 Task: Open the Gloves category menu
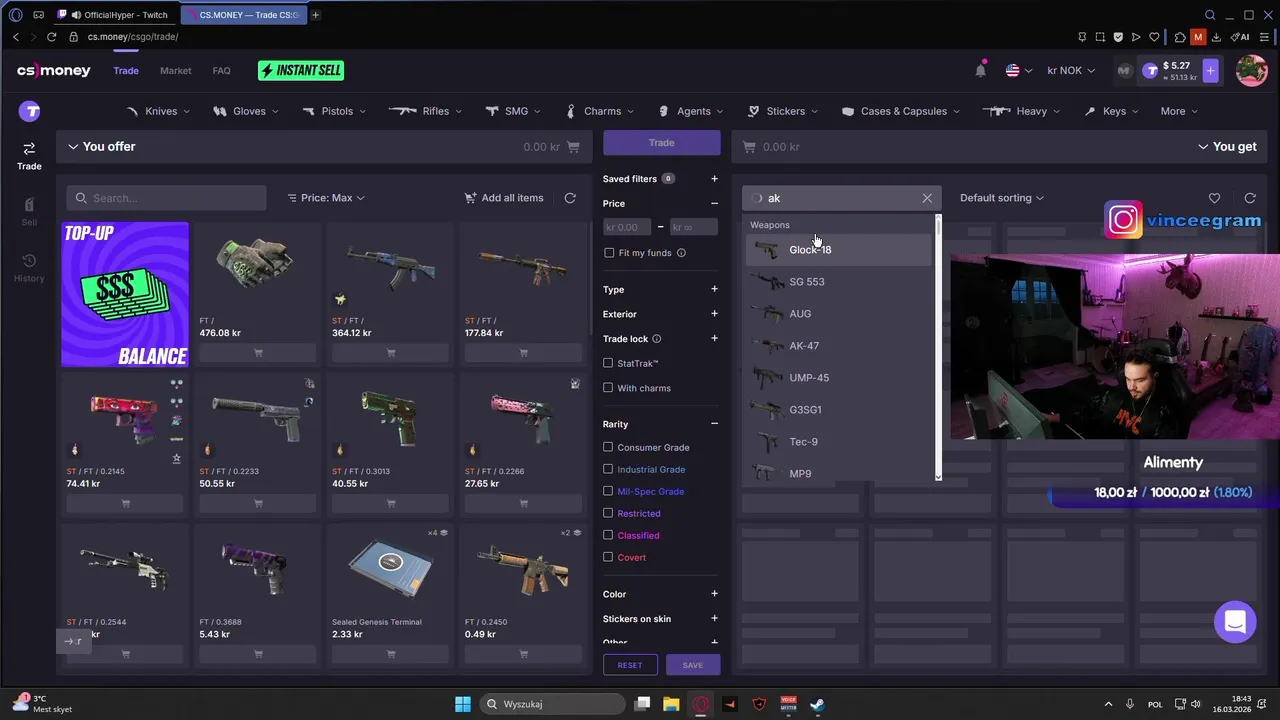[x=248, y=111]
